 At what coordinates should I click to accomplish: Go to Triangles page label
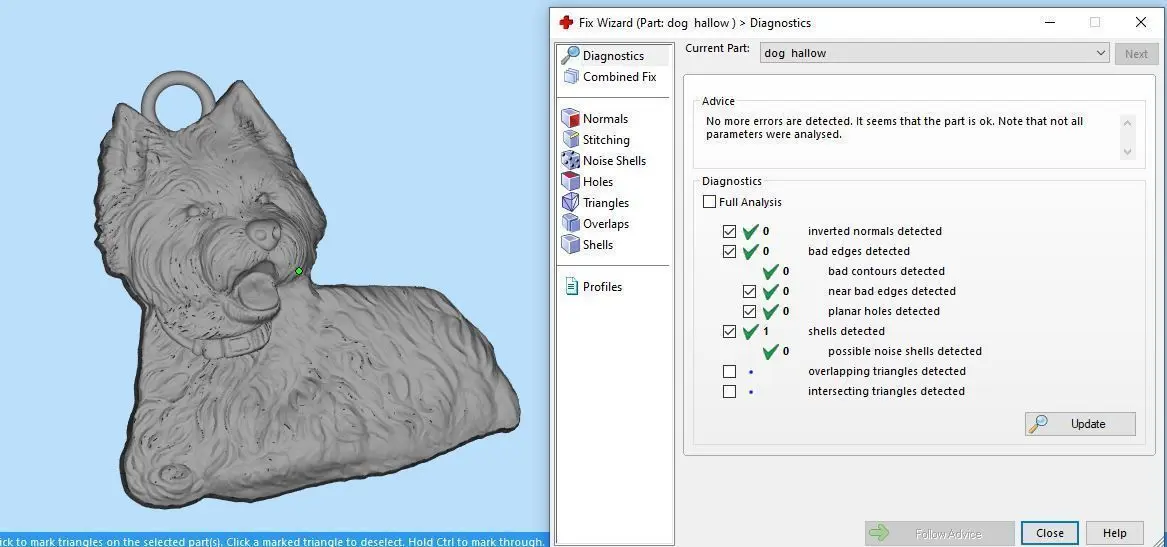click(606, 203)
